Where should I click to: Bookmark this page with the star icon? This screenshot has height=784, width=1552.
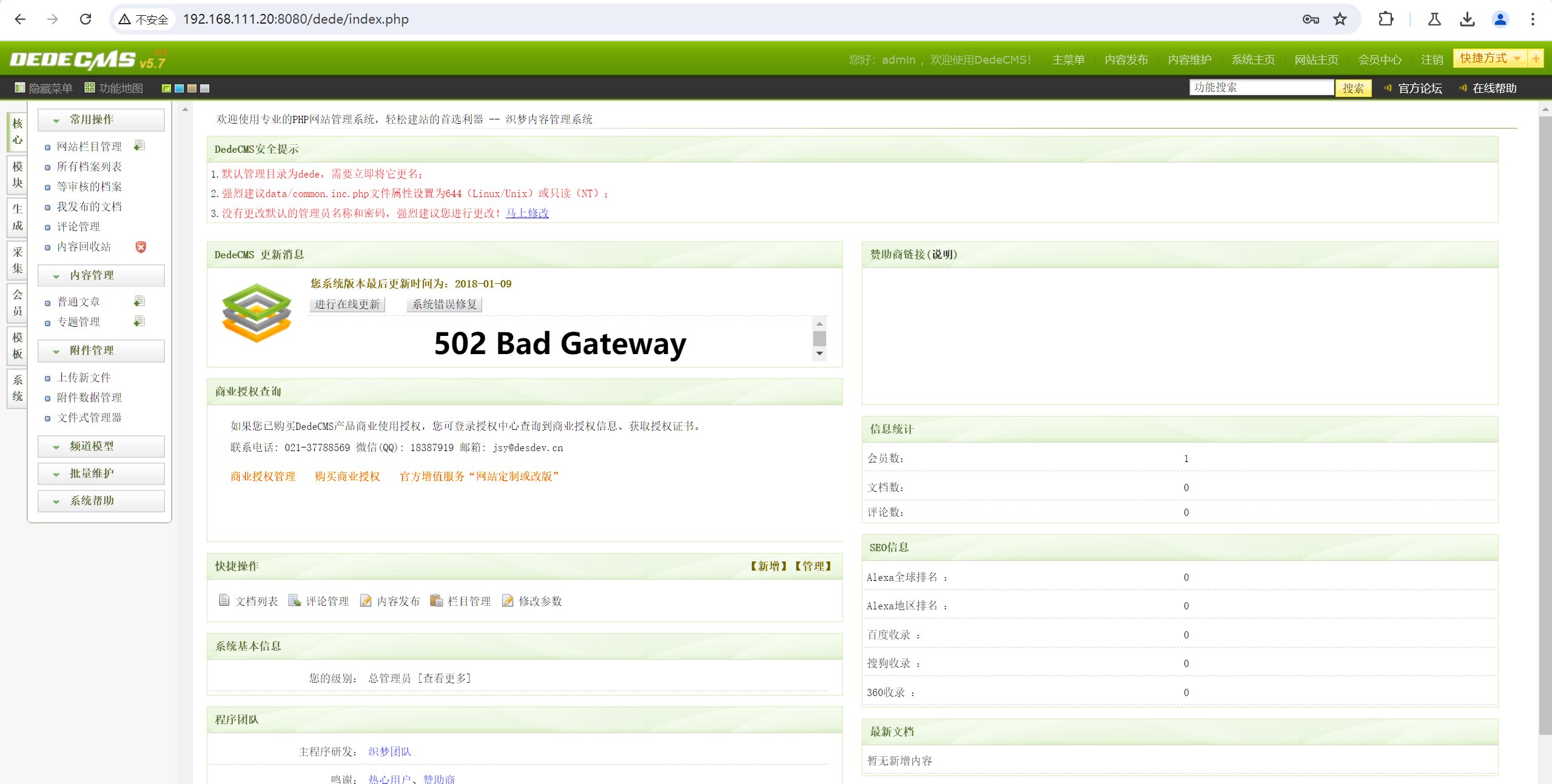(x=1340, y=19)
